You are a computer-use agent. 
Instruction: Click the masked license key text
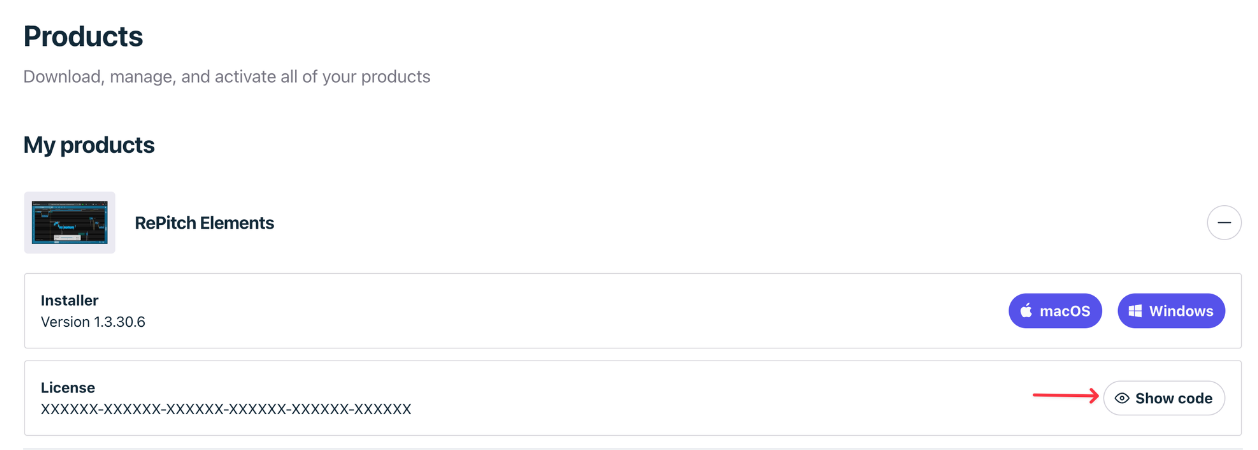(x=226, y=409)
